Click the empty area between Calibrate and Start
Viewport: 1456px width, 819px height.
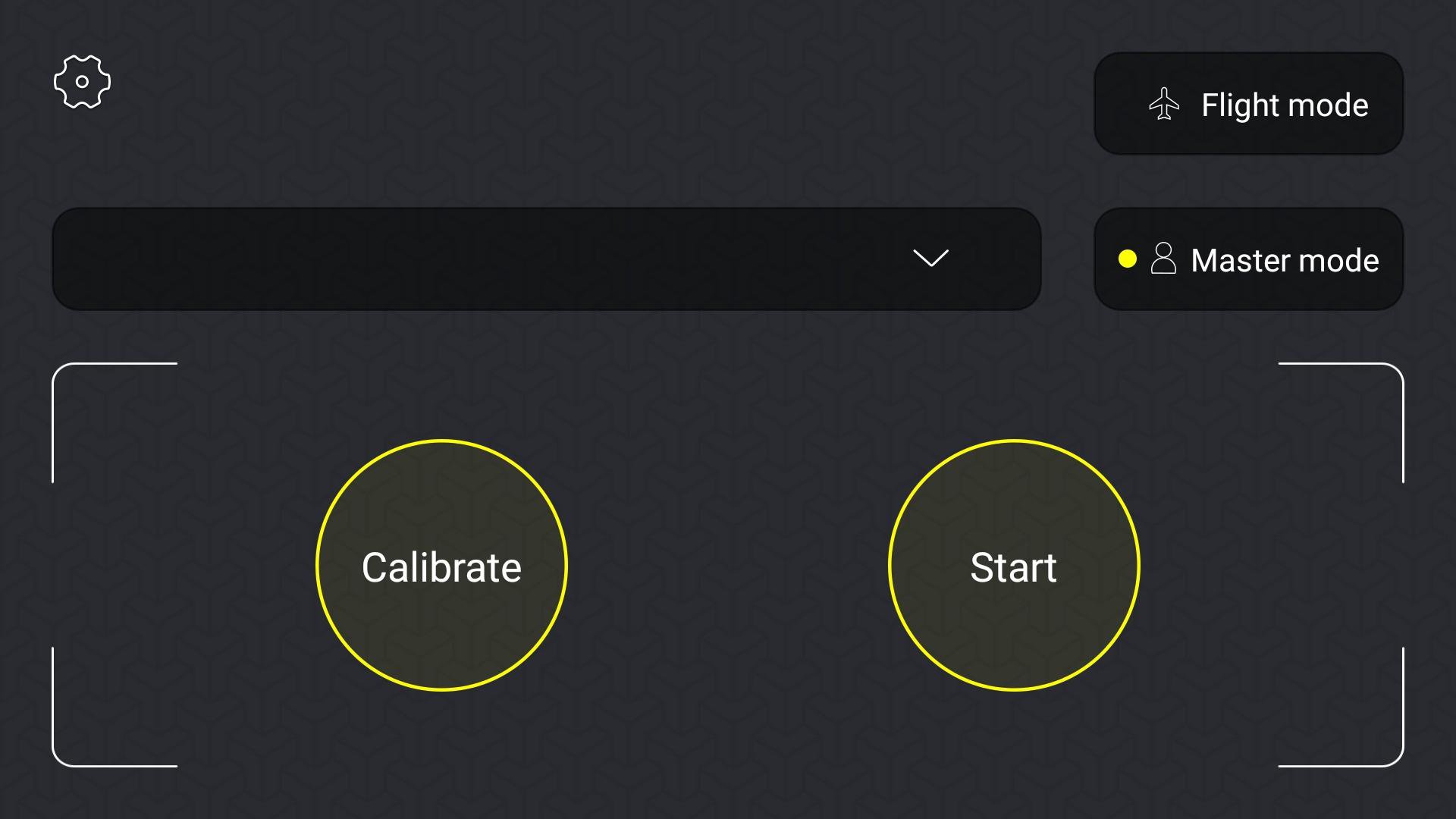point(728,566)
